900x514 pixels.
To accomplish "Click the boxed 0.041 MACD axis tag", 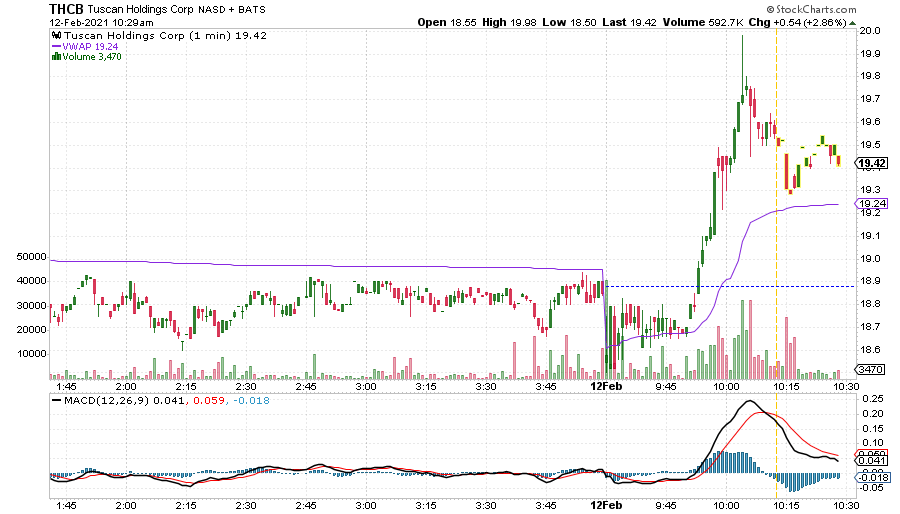I will [x=872, y=460].
